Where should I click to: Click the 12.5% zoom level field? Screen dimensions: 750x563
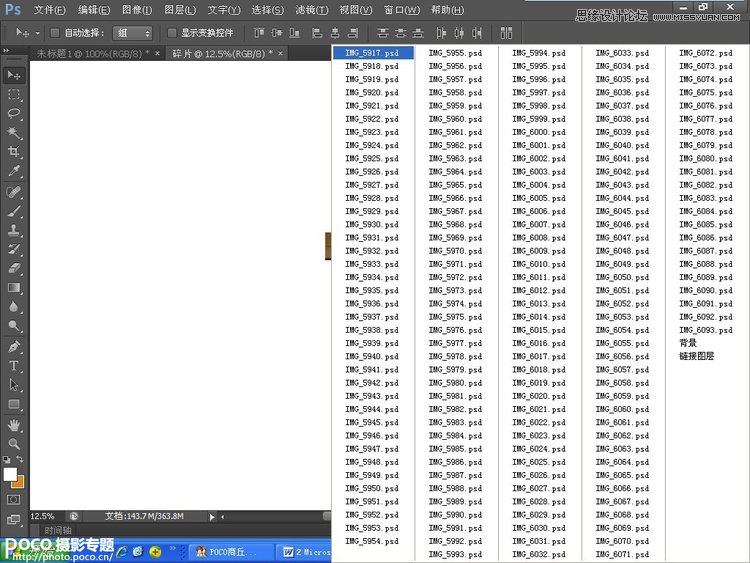click(x=43, y=517)
